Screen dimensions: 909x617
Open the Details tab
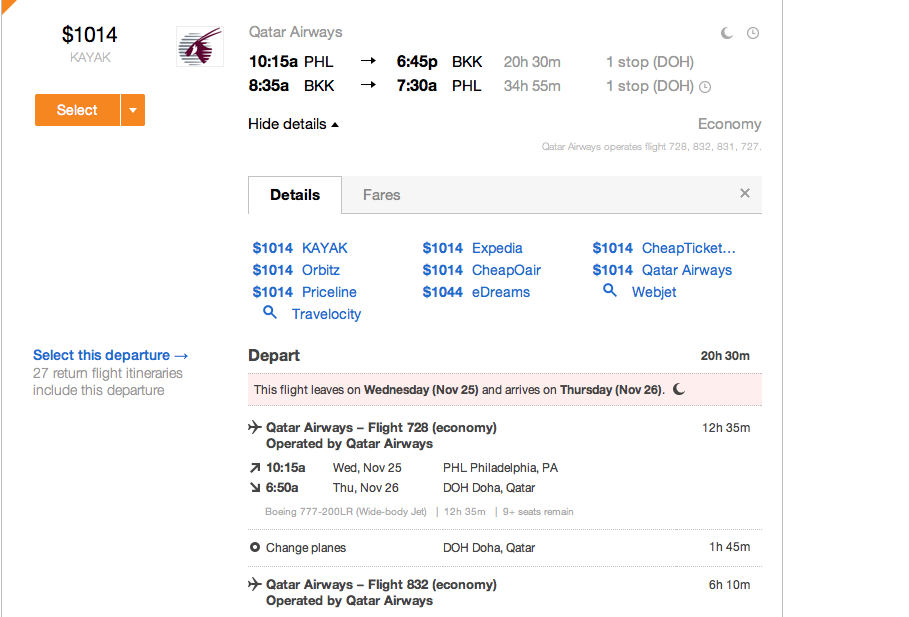point(295,195)
